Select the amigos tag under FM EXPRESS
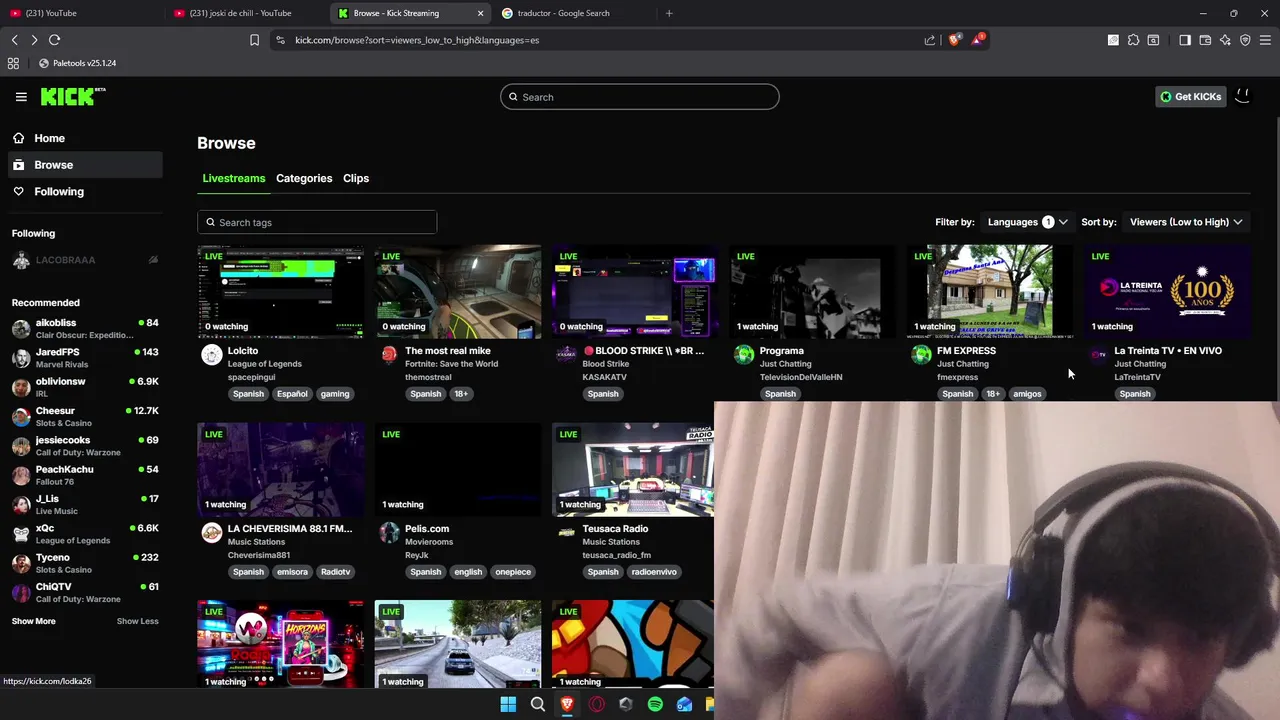1280x720 pixels. point(1027,394)
